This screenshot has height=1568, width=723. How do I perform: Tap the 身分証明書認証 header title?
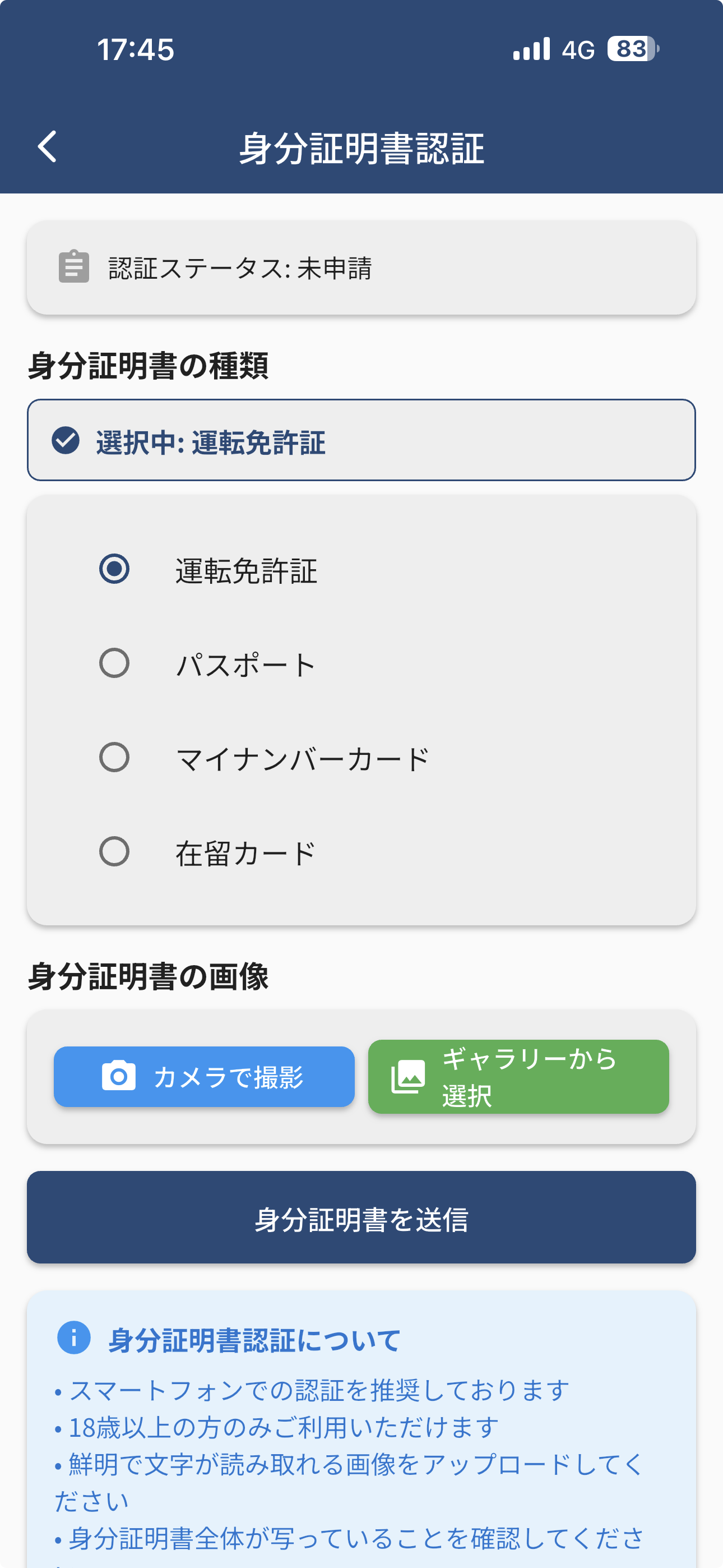click(361, 146)
